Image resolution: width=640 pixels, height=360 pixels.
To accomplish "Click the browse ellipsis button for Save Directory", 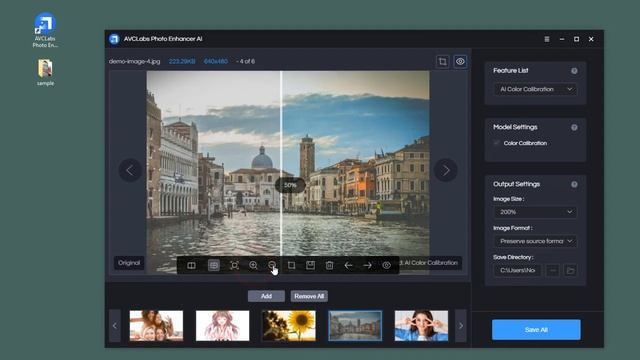I will (553, 270).
